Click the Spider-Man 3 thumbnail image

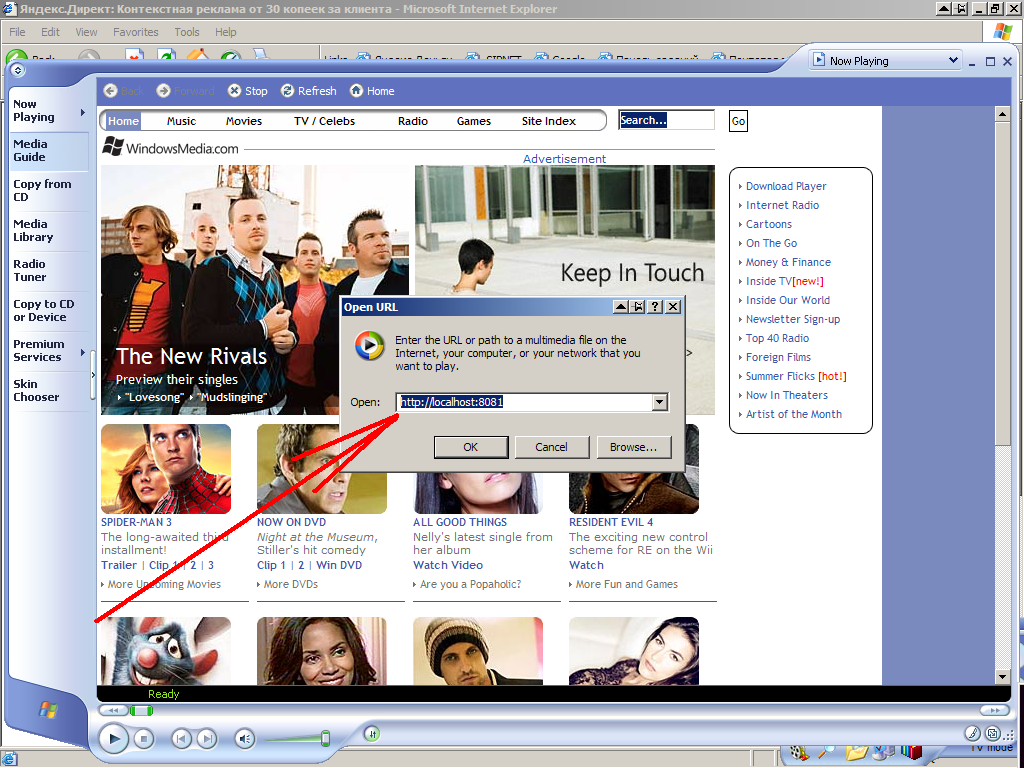(166, 469)
